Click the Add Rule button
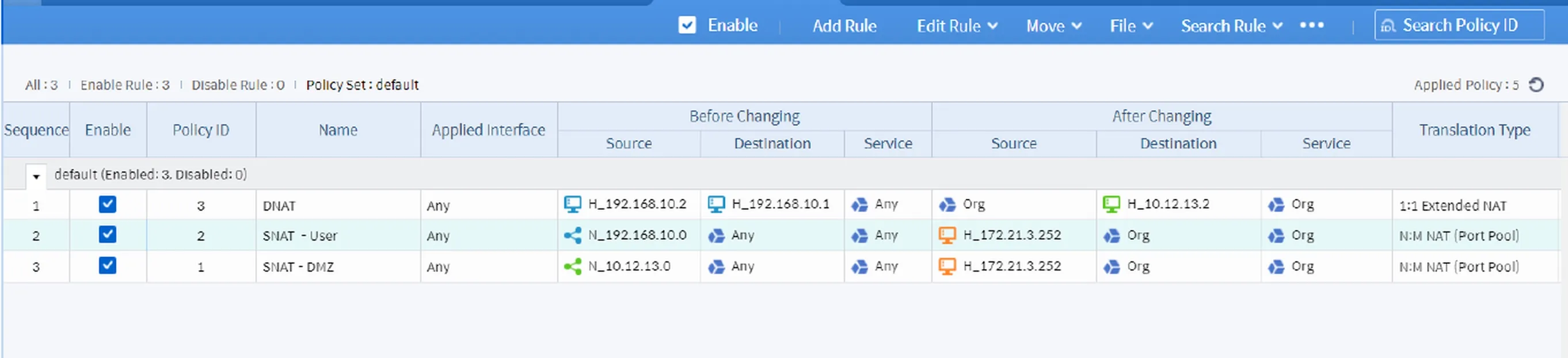 click(x=844, y=25)
